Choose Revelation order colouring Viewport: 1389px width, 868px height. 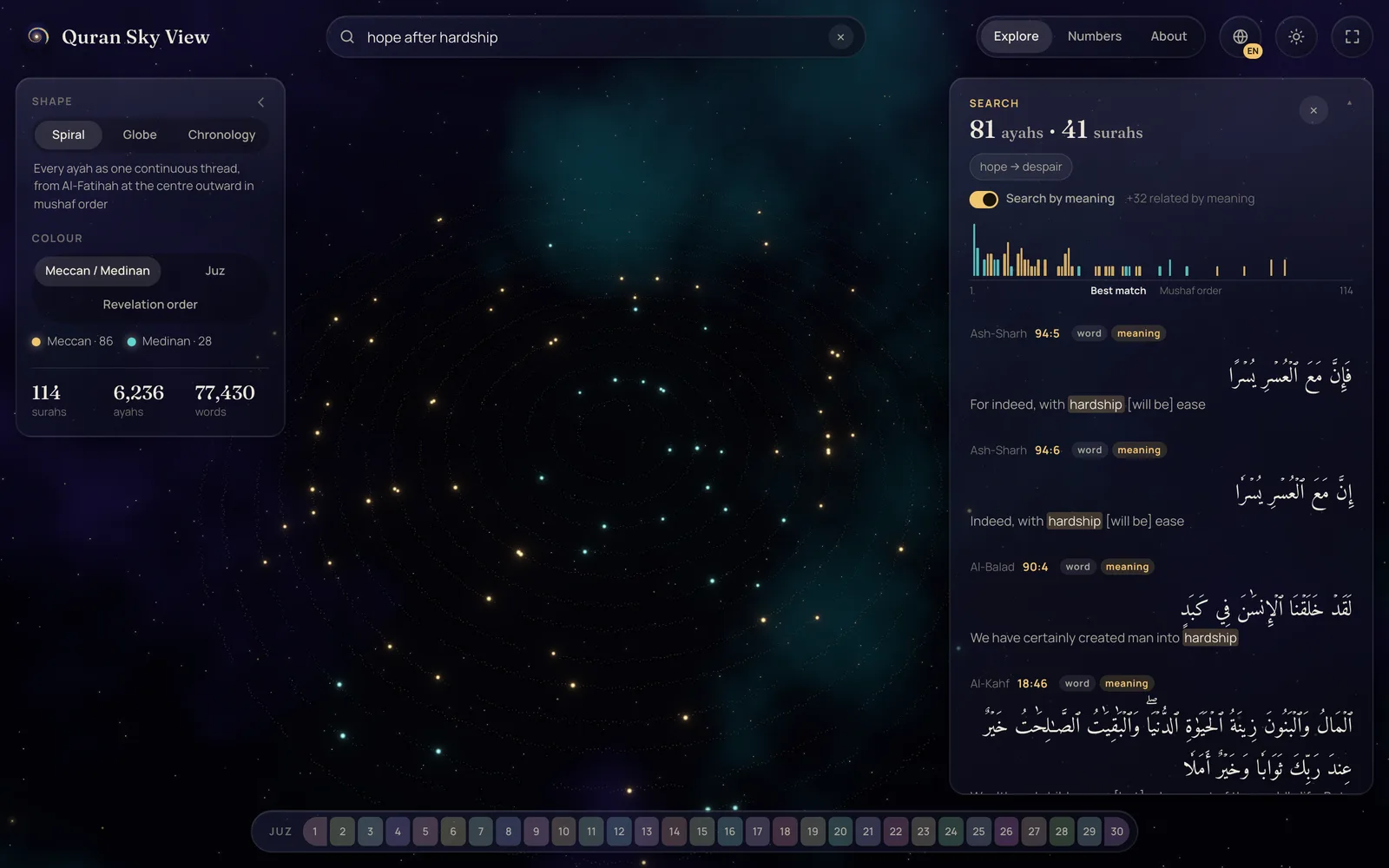[150, 305]
